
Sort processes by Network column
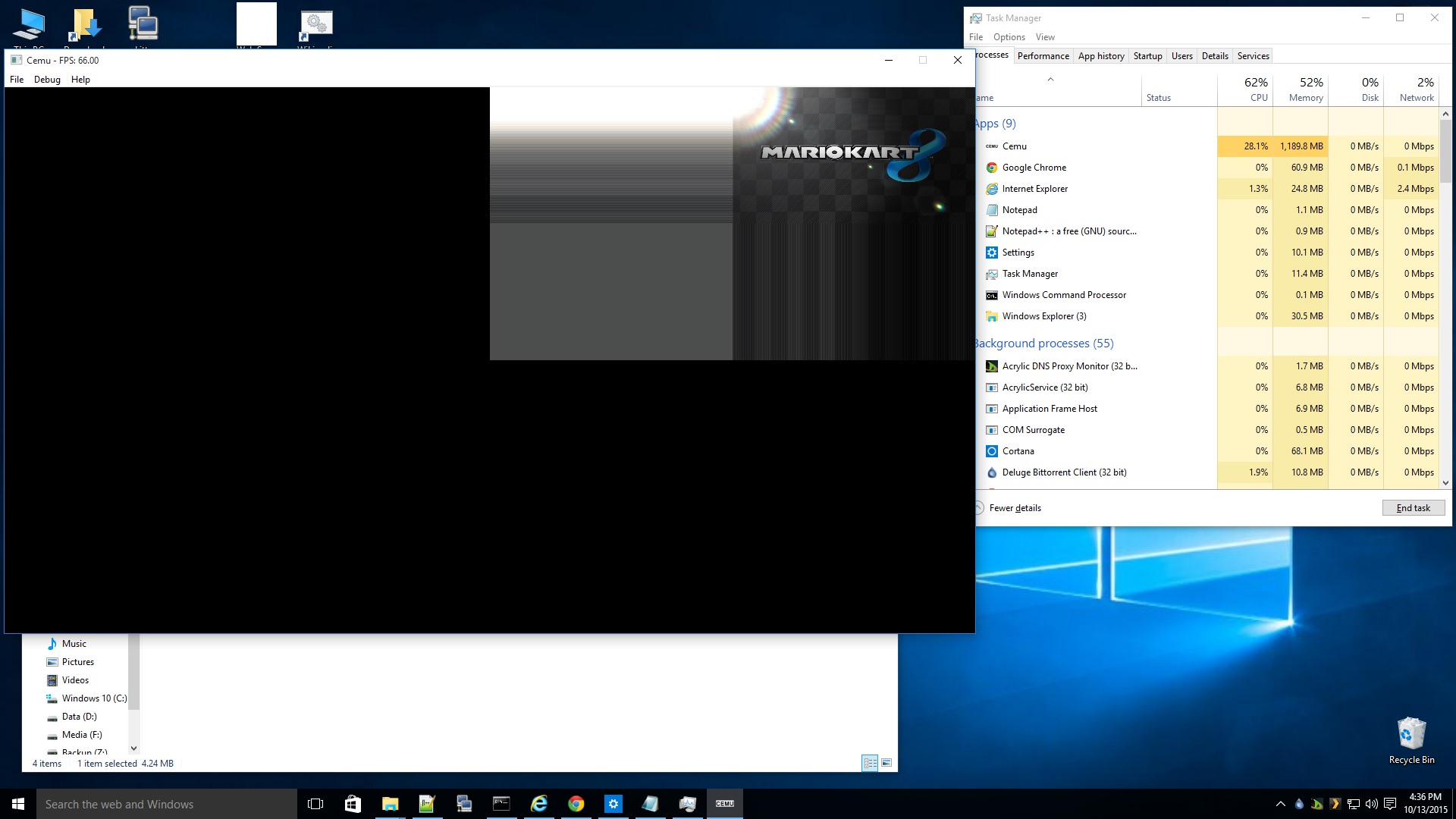tap(1411, 89)
